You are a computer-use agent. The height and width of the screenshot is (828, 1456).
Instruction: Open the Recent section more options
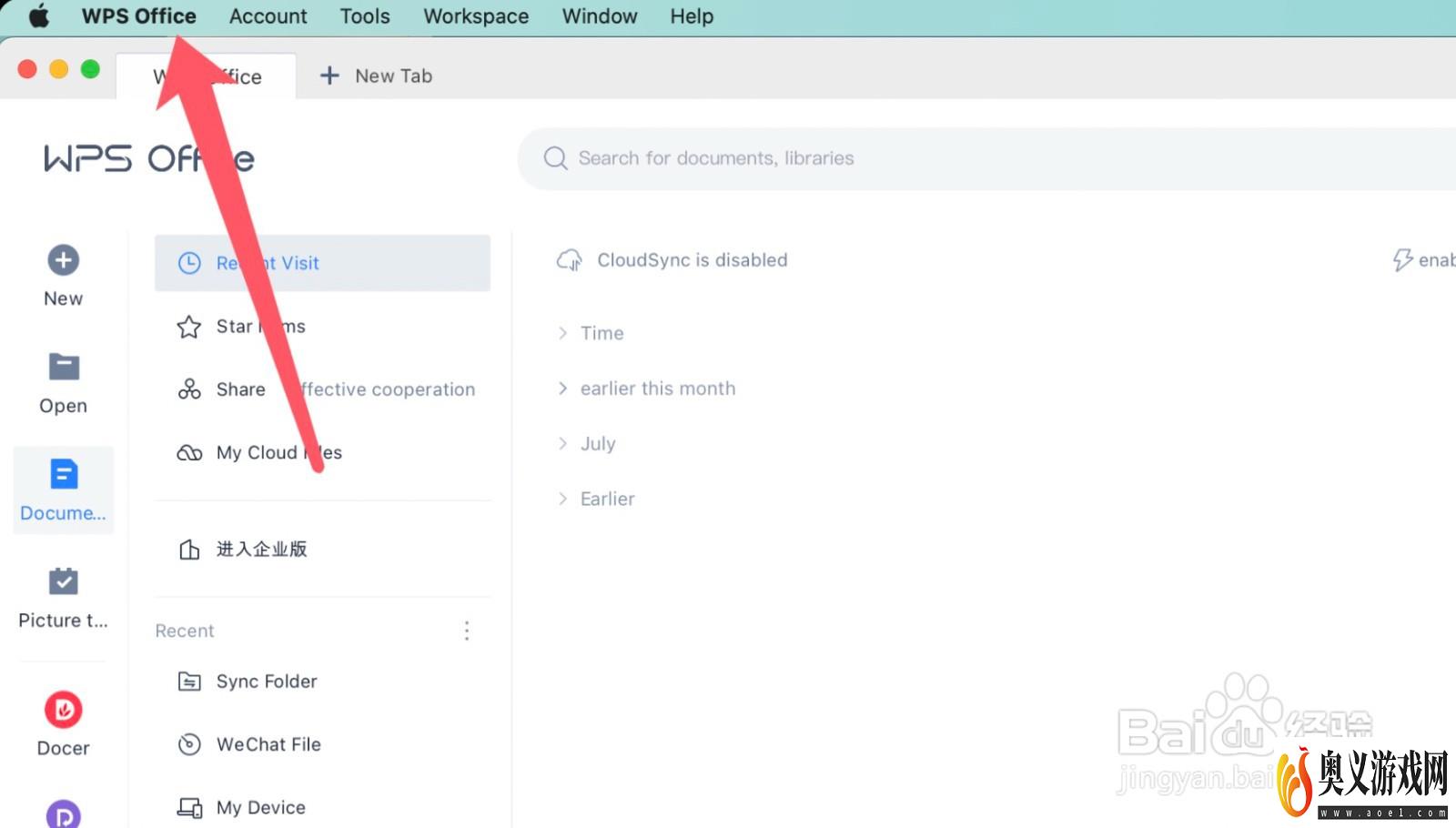click(467, 631)
